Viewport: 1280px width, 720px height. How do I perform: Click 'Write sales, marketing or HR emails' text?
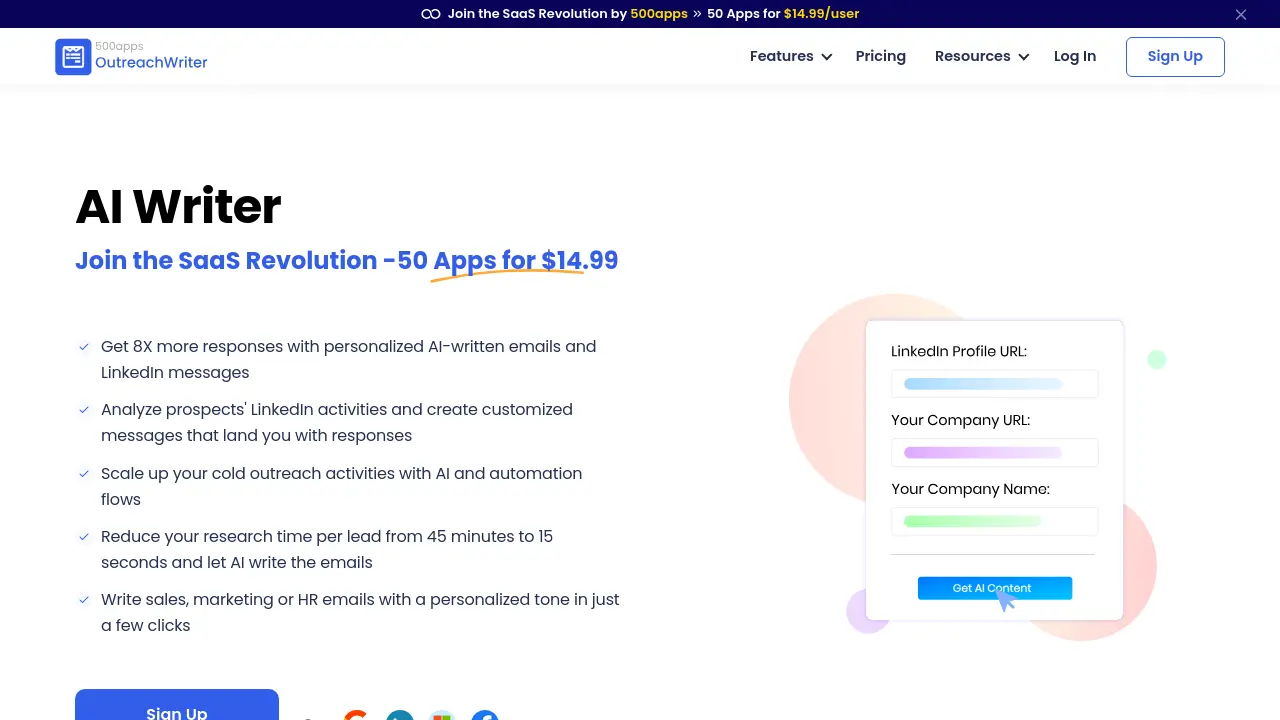coord(360,612)
